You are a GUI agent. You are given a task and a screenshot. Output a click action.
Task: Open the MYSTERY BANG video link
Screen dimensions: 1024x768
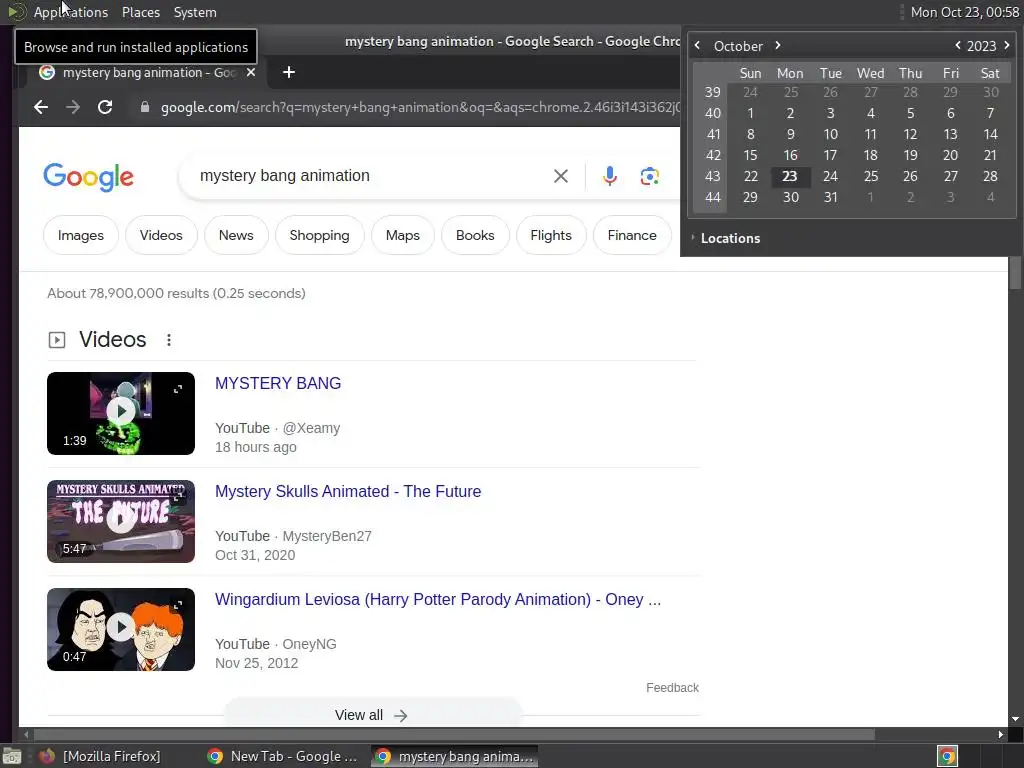(x=278, y=383)
